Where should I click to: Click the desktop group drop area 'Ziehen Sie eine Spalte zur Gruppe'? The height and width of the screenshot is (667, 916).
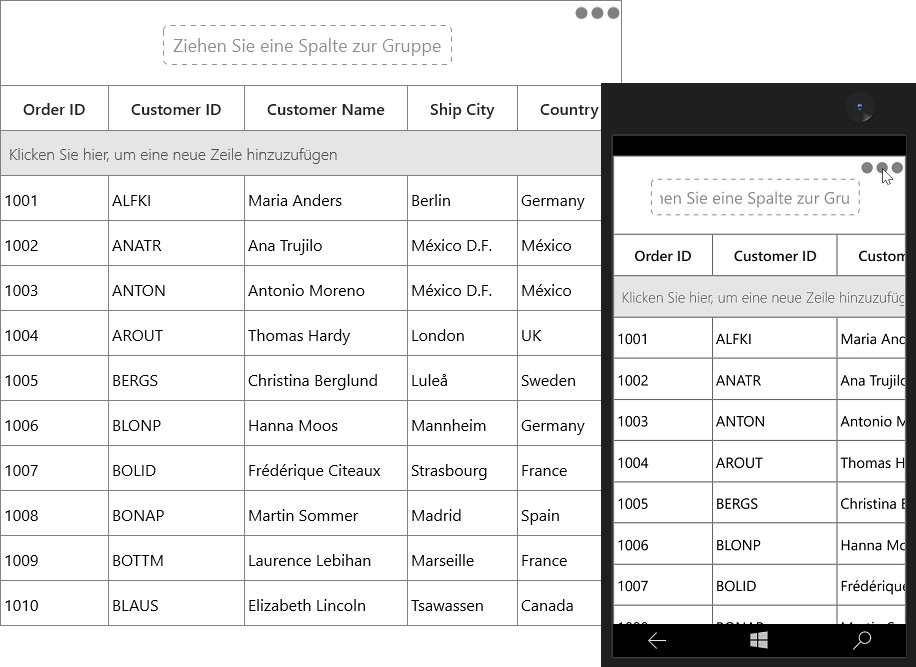(x=307, y=46)
